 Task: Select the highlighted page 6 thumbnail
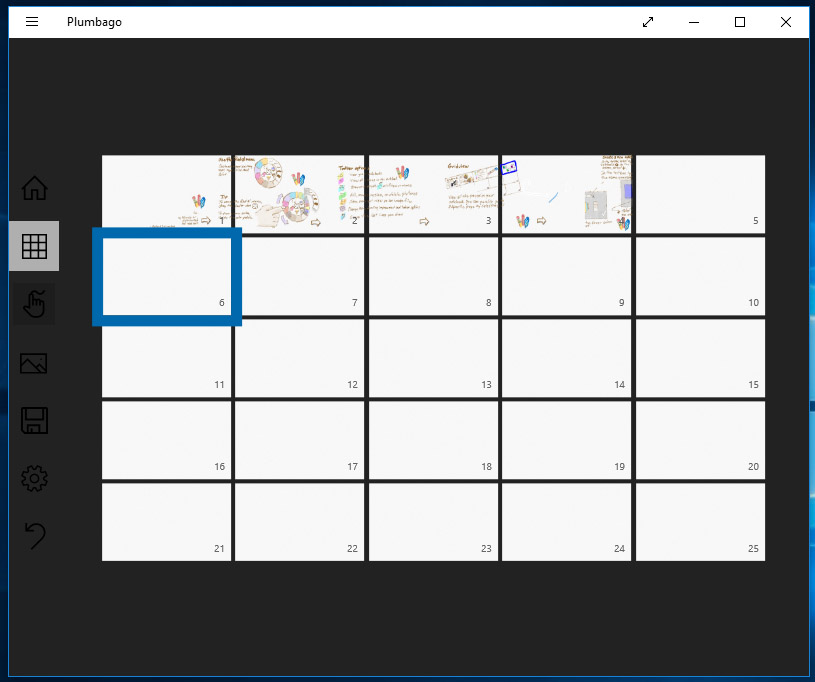coord(167,277)
